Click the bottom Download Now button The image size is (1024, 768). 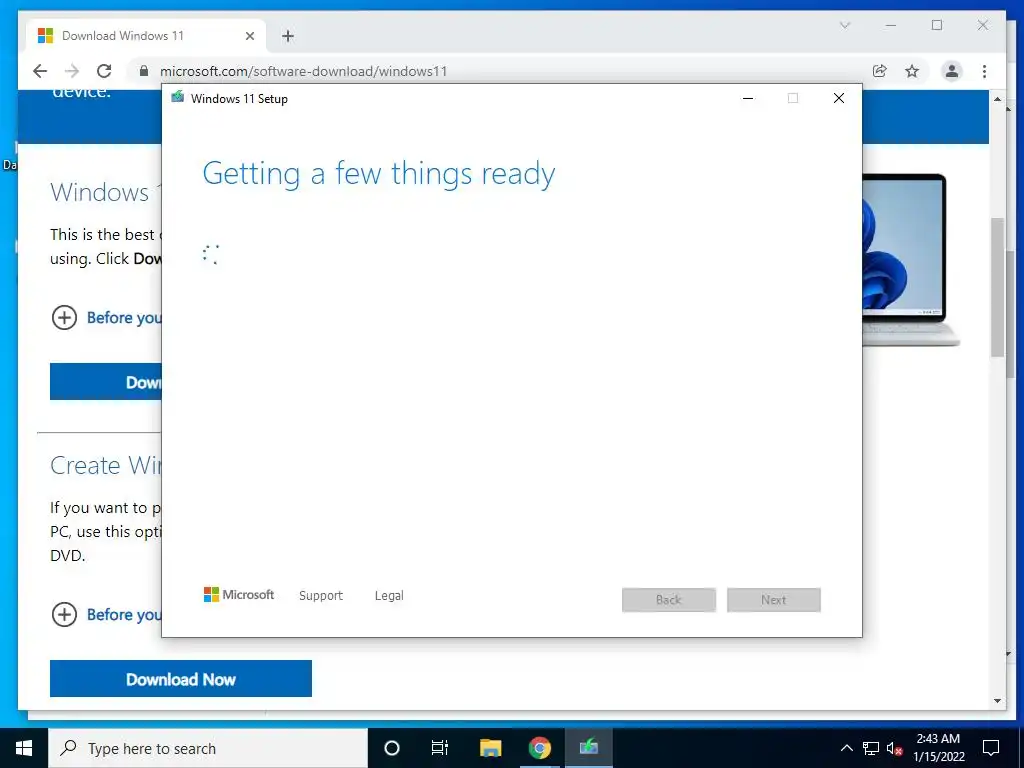(x=181, y=679)
